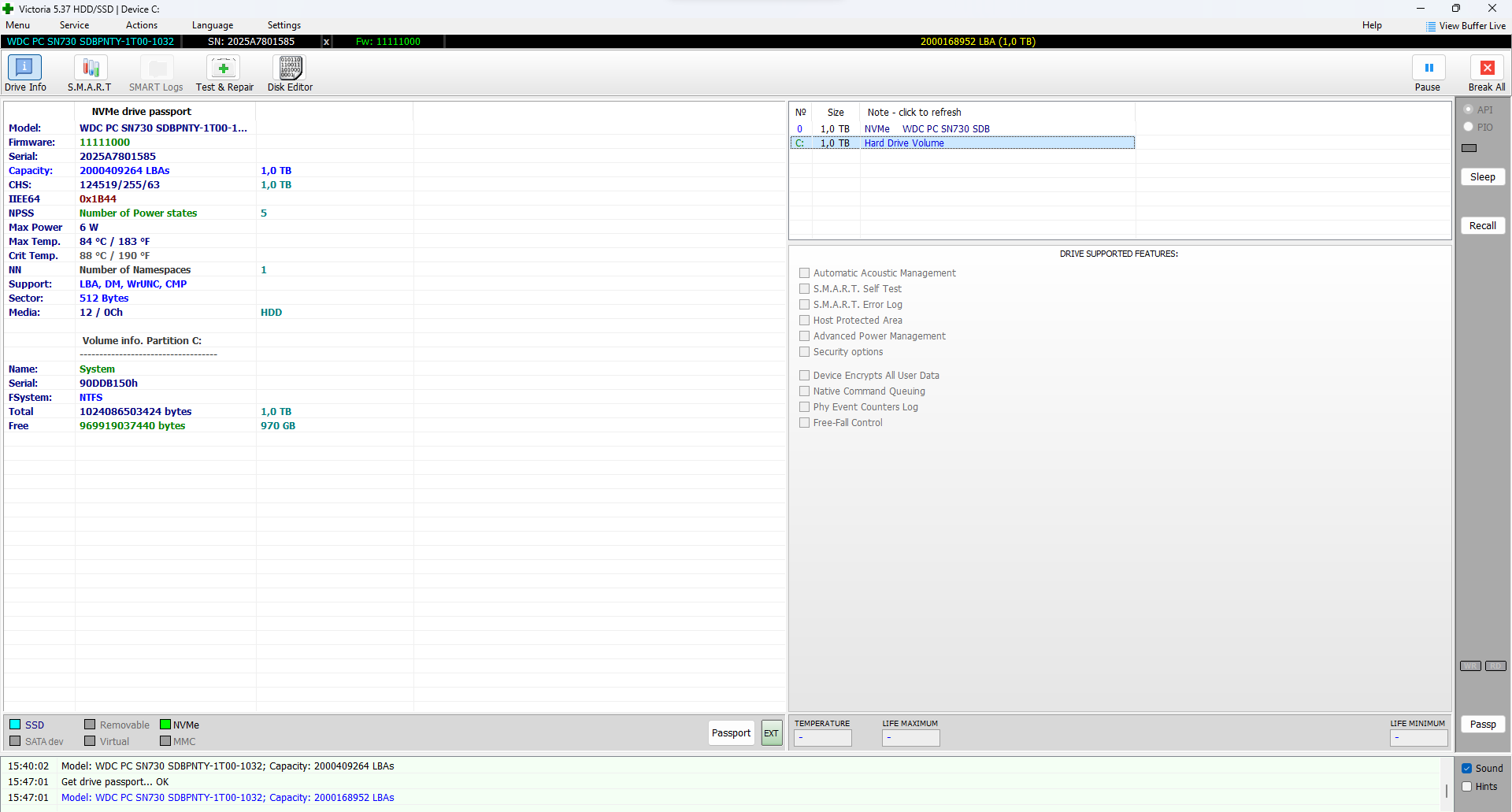This screenshot has width=1512, height=812.
Task: Click the LIFE MINIMUM value field
Action: click(1419, 738)
